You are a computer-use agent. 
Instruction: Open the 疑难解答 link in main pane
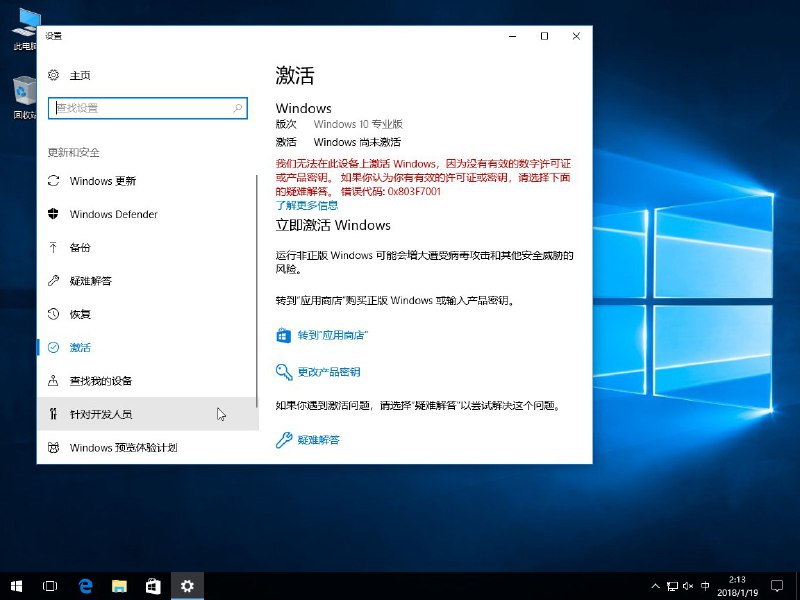tap(318, 440)
